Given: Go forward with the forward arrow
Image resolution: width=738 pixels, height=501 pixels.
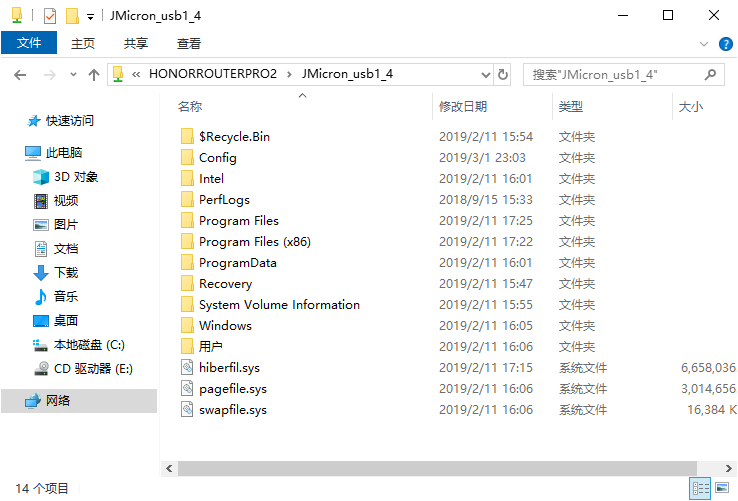Looking at the screenshot, I should coord(49,75).
